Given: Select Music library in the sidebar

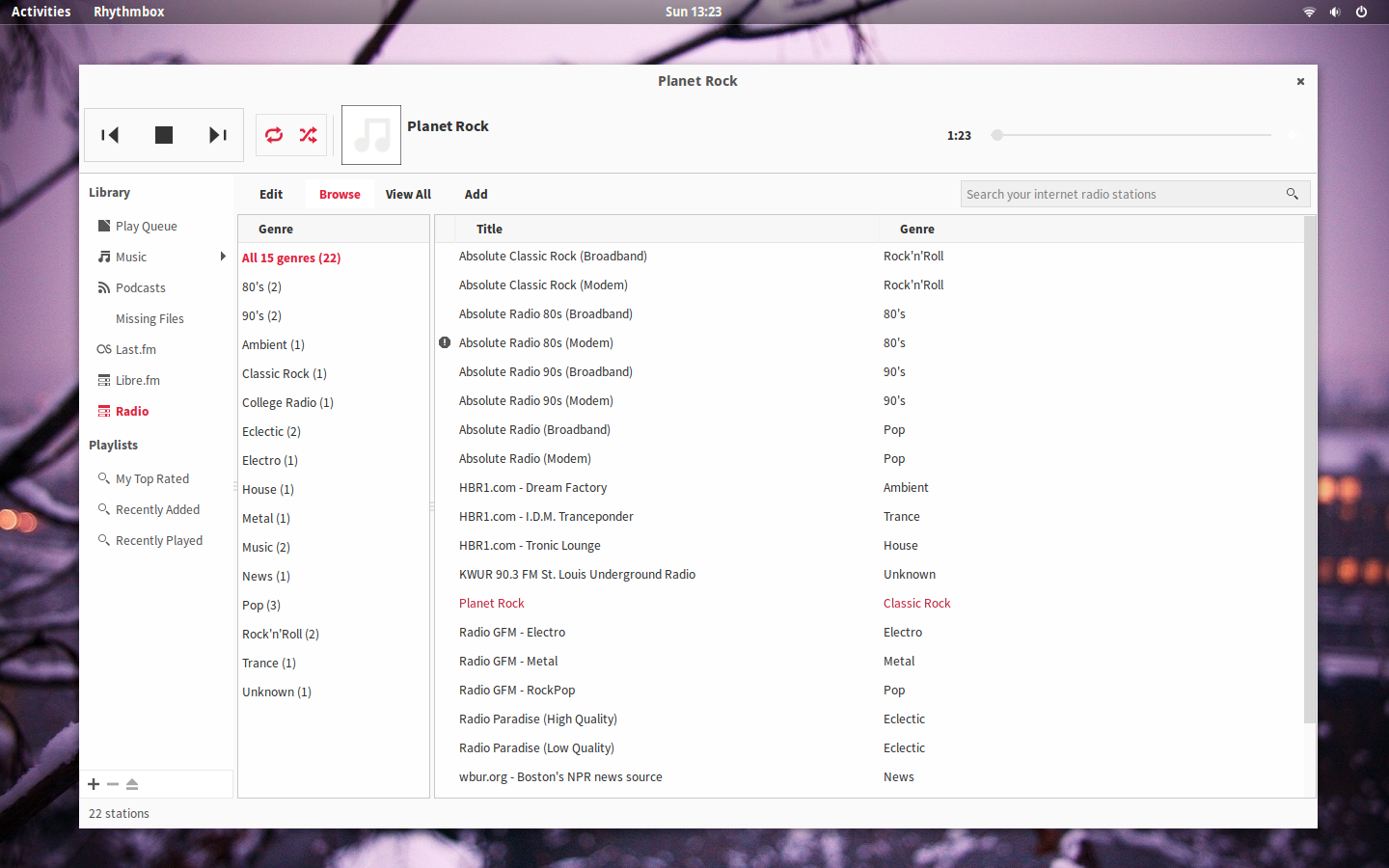Looking at the screenshot, I should (131, 257).
